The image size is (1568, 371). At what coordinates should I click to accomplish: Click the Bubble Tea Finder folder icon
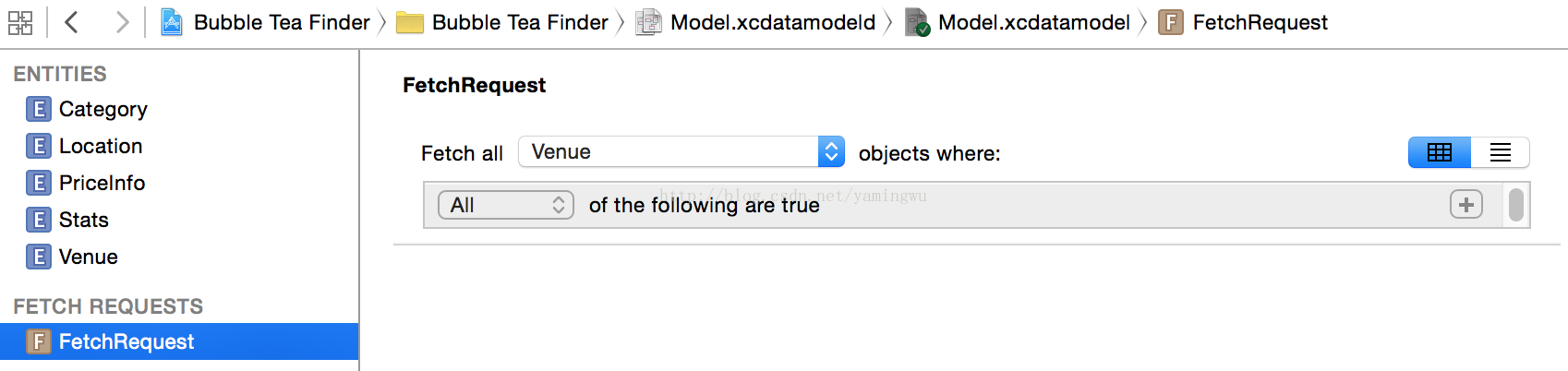pos(409,22)
